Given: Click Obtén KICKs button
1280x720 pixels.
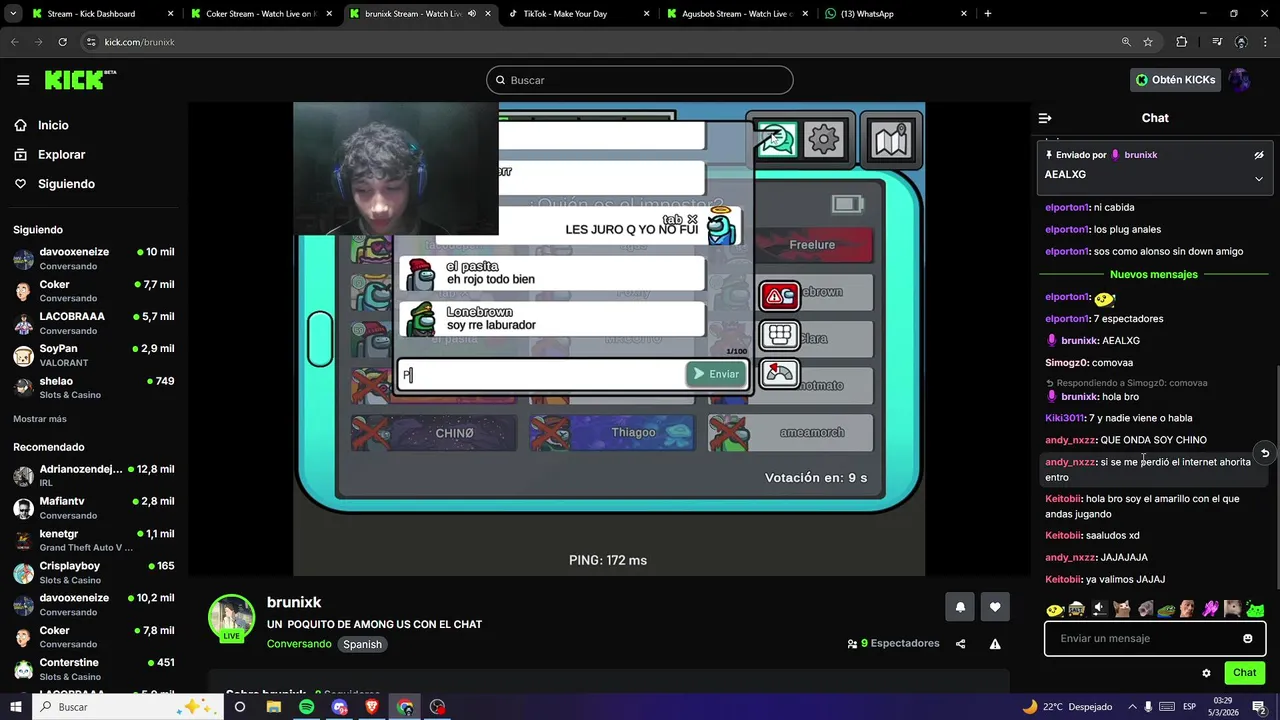Looking at the screenshot, I should [x=1176, y=80].
